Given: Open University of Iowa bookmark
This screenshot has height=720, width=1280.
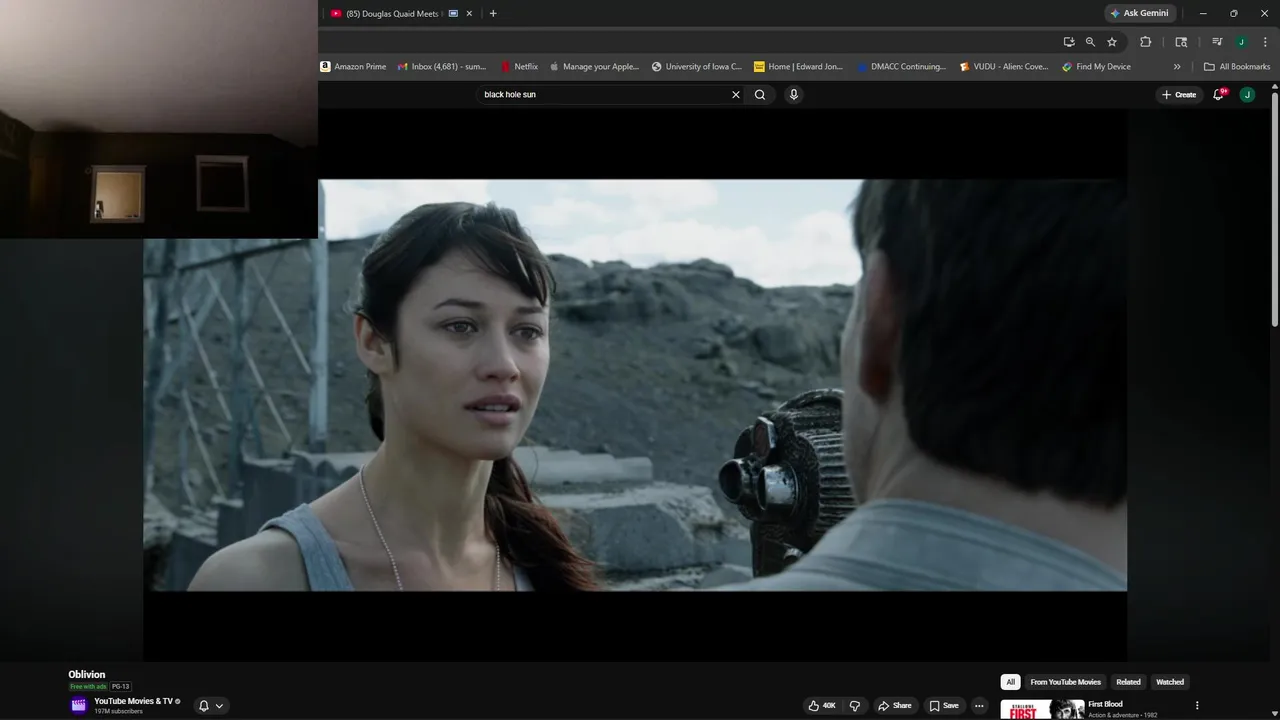Looking at the screenshot, I should (697, 67).
